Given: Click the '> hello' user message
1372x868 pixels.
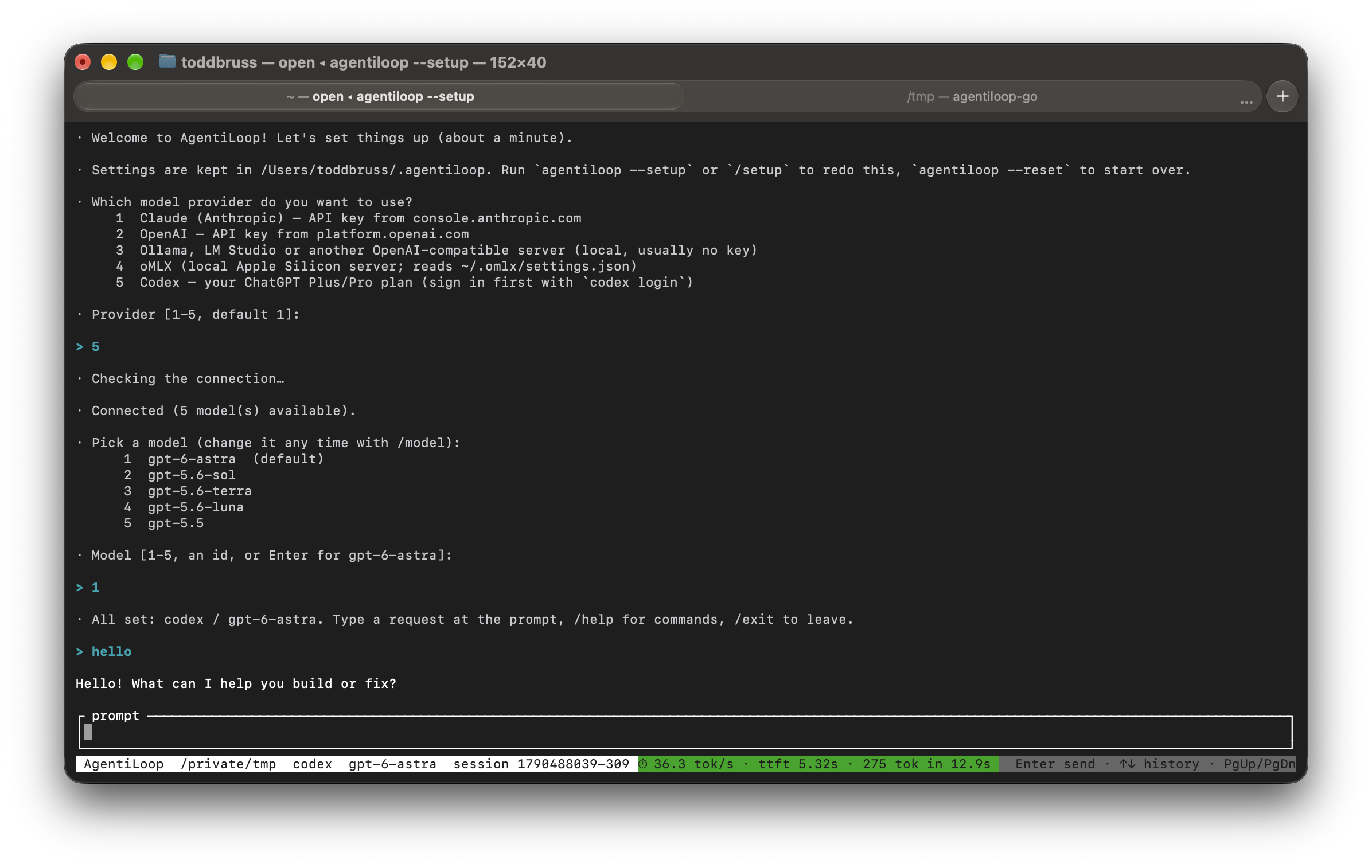Looking at the screenshot, I should (x=104, y=651).
